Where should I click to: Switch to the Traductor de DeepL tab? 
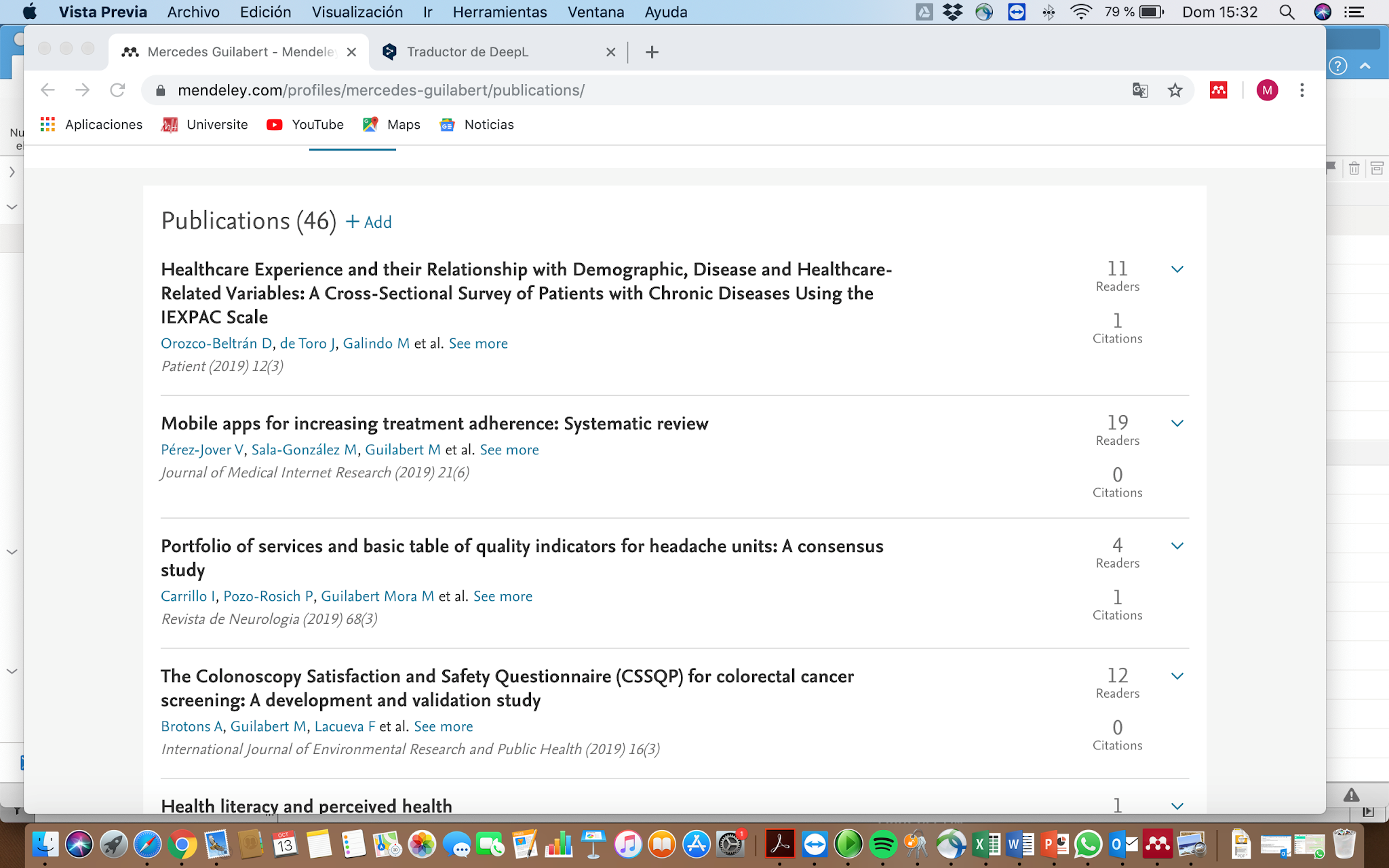pos(467,52)
